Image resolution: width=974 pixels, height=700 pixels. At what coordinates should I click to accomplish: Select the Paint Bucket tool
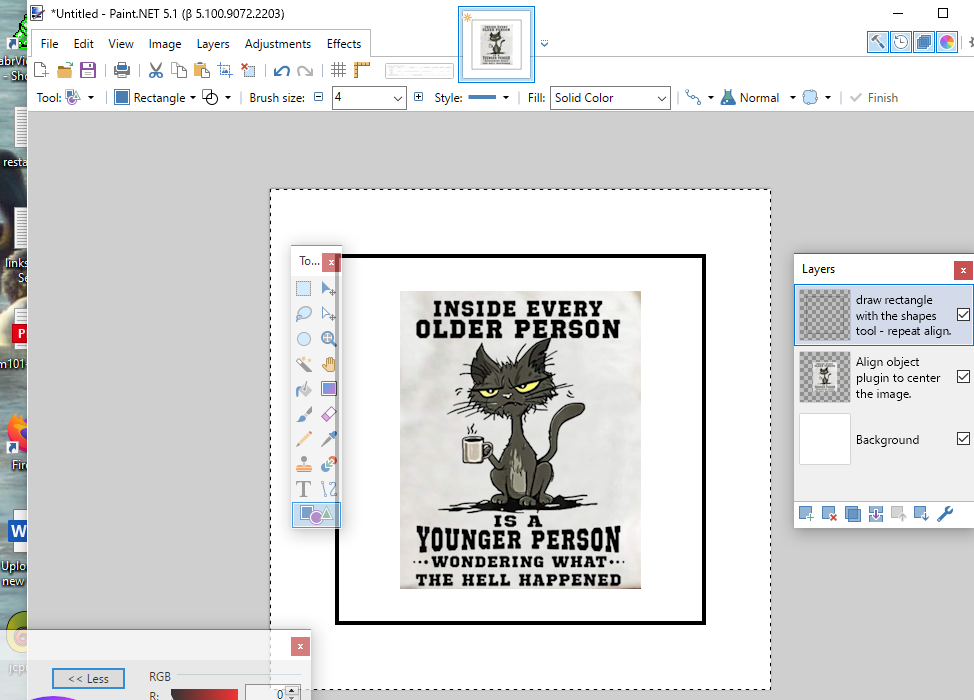pos(304,389)
